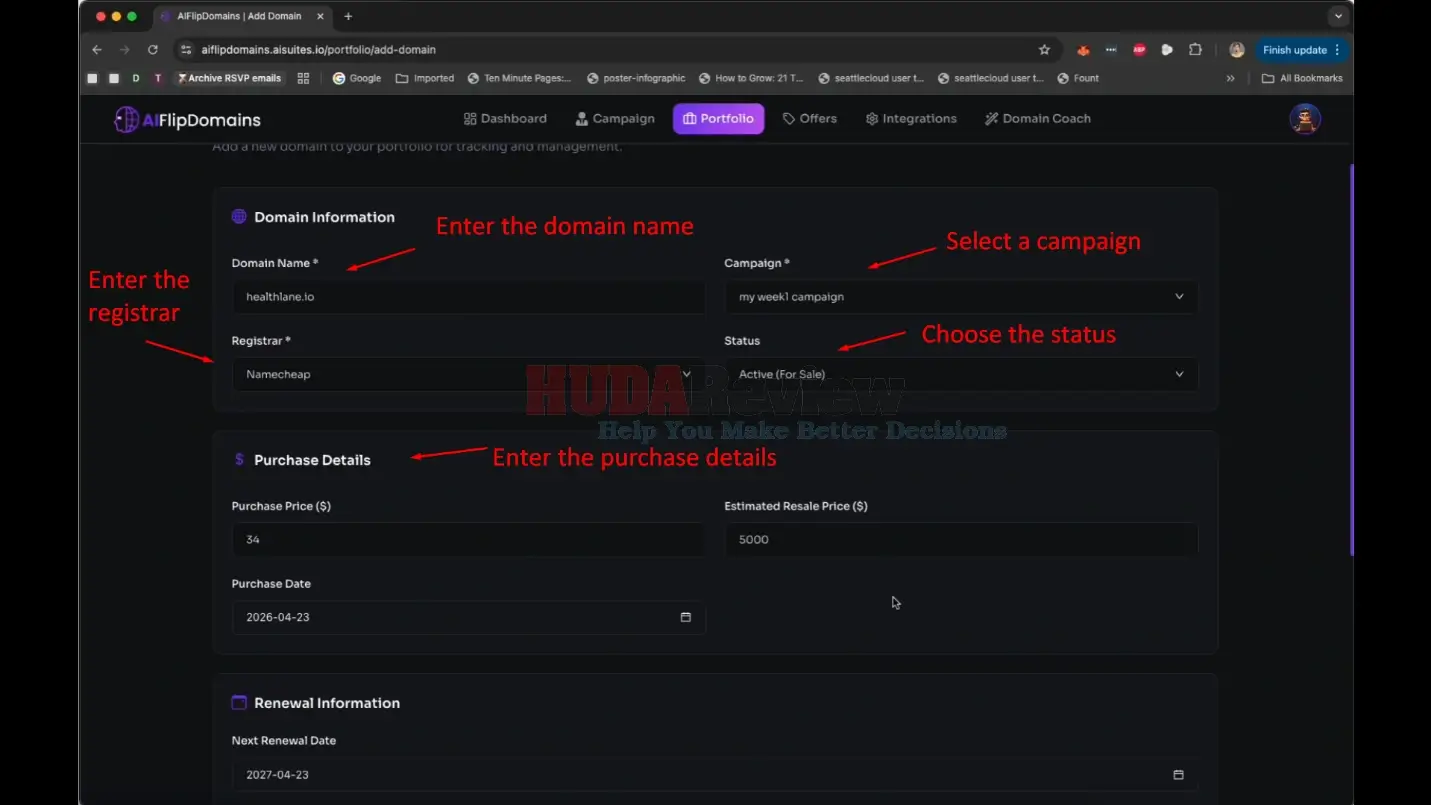Click the AIFlipDomains logo
The image size is (1431, 805).
187,120
